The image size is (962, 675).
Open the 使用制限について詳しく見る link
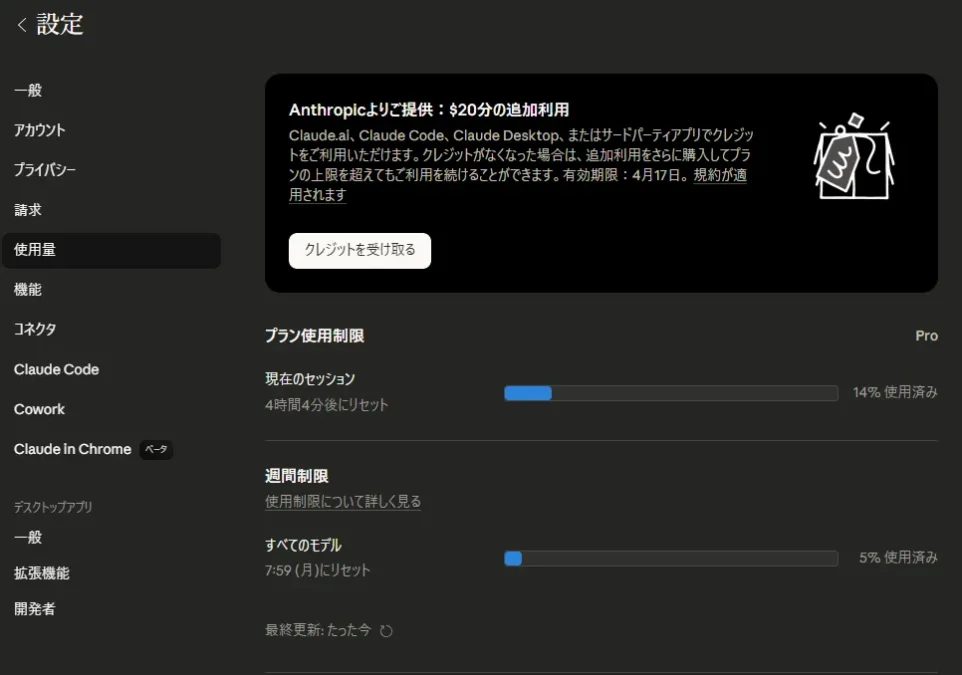tap(343, 501)
